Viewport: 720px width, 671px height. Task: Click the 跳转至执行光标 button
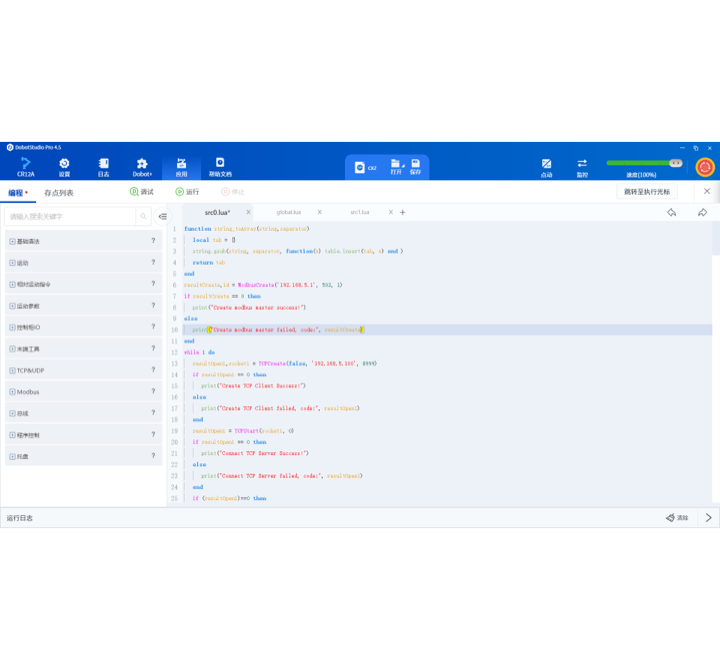(647, 191)
